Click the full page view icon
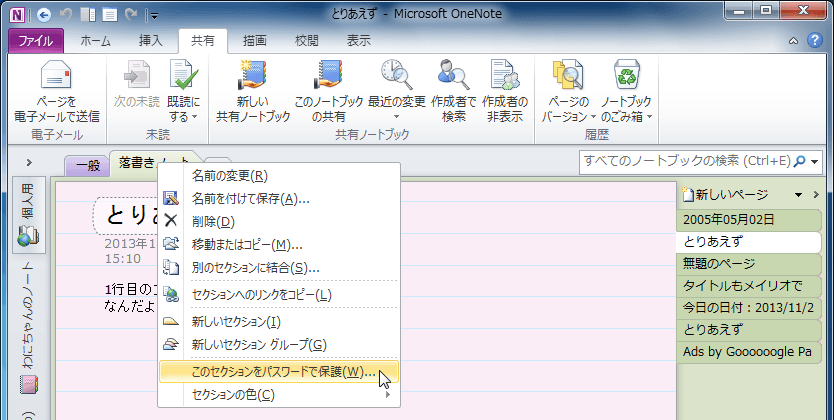The height and width of the screenshot is (420, 834). coord(110,14)
